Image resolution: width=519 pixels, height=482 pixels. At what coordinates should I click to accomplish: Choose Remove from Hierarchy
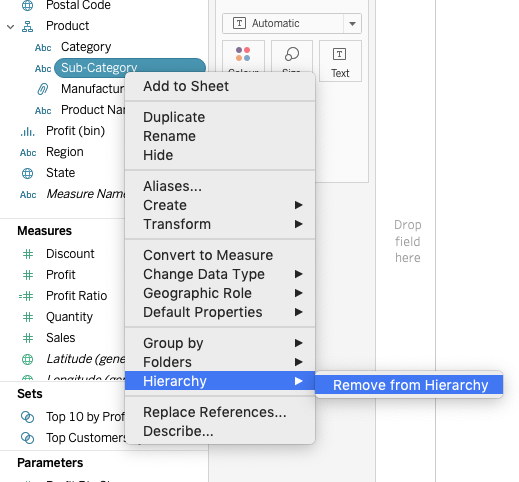tap(409, 385)
